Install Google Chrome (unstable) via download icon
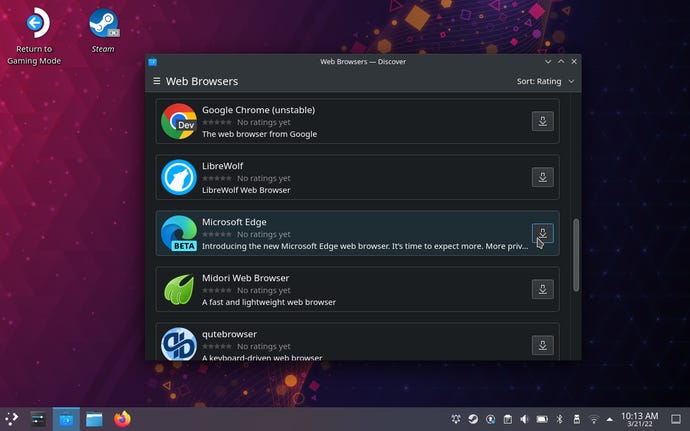The image size is (690, 431). (x=542, y=121)
